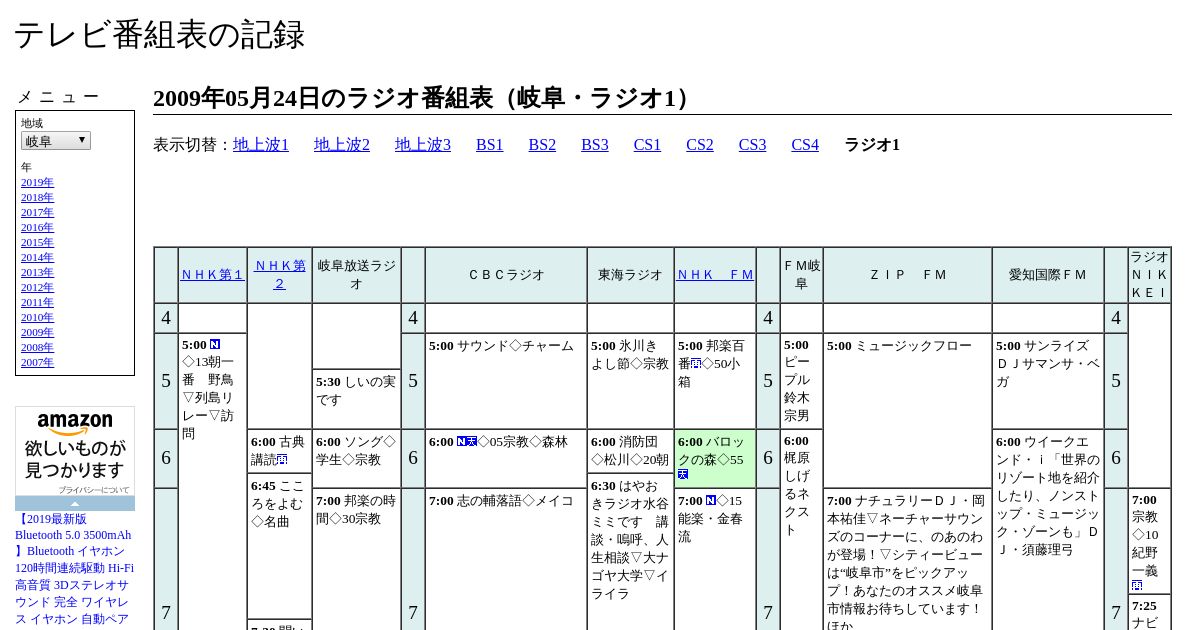Click the 愛知国際ＦＭ column header
This screenshot has width=1200, height=630.
[1048, 275]
